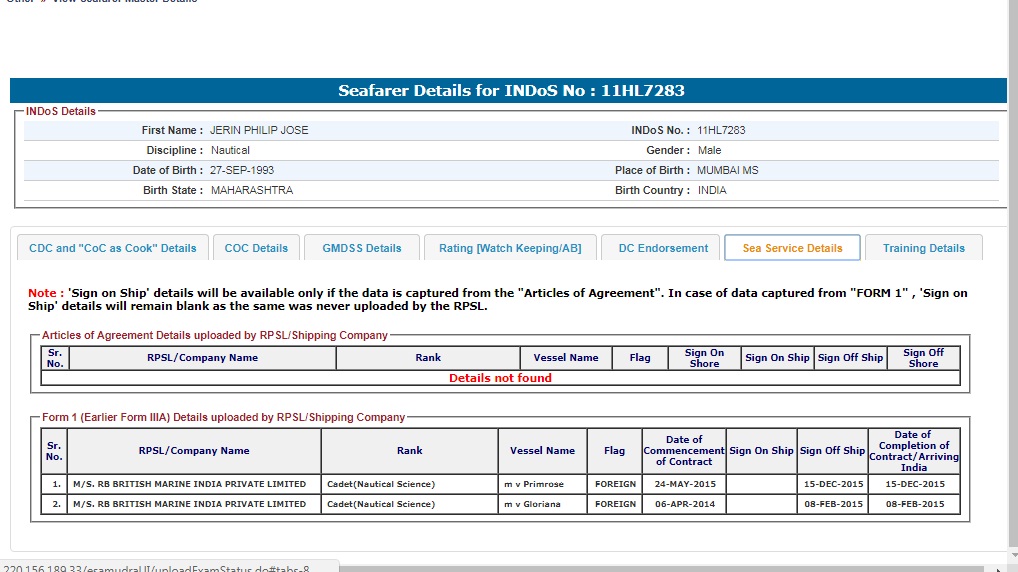Click the Date of Birth value 27-SEP-1993
The height and width of the screenshot is (572, 1018).
pyautogui.click(x=242, y=170)
